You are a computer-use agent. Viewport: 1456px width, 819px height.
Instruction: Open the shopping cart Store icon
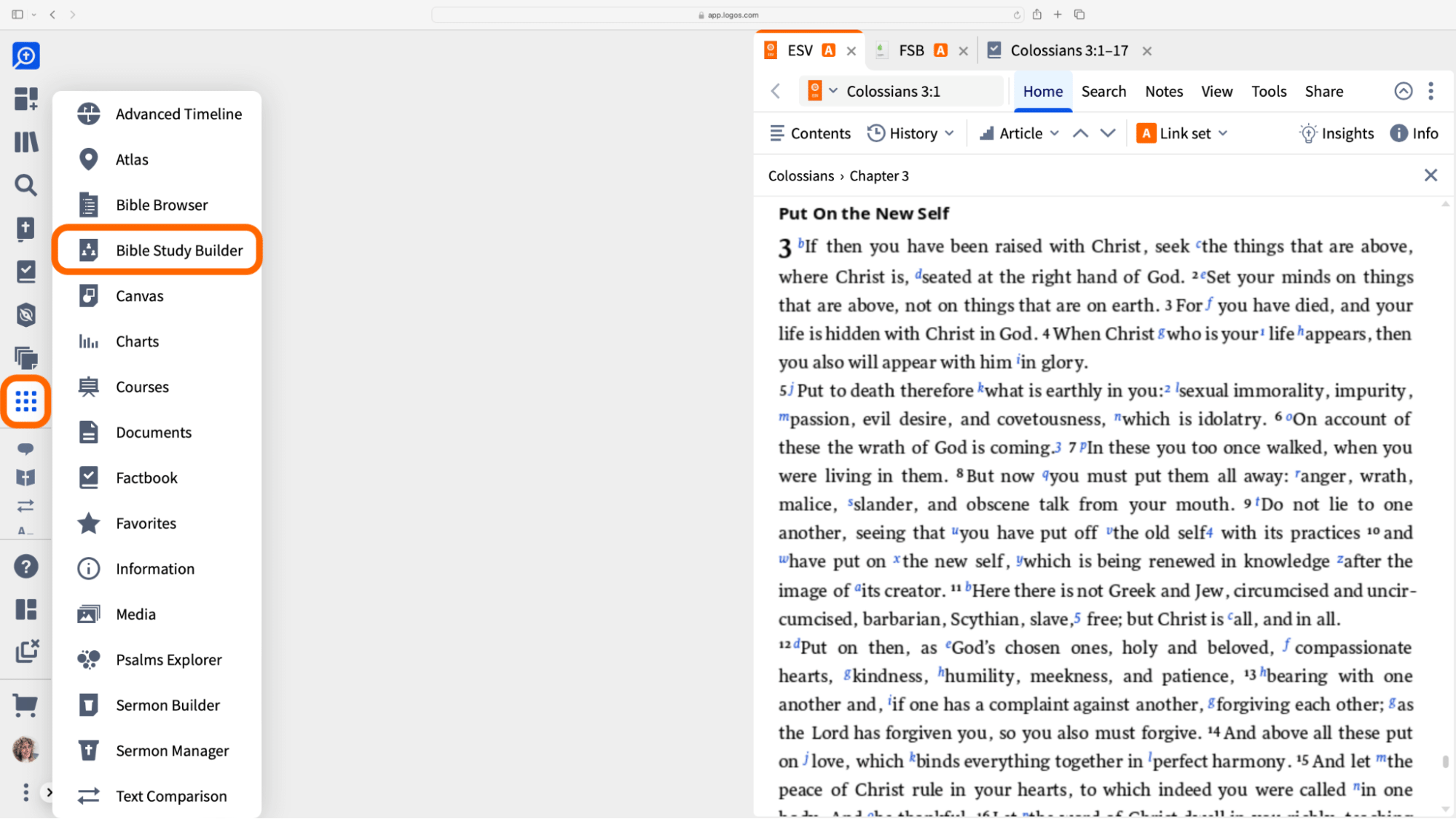coord(25,705)
